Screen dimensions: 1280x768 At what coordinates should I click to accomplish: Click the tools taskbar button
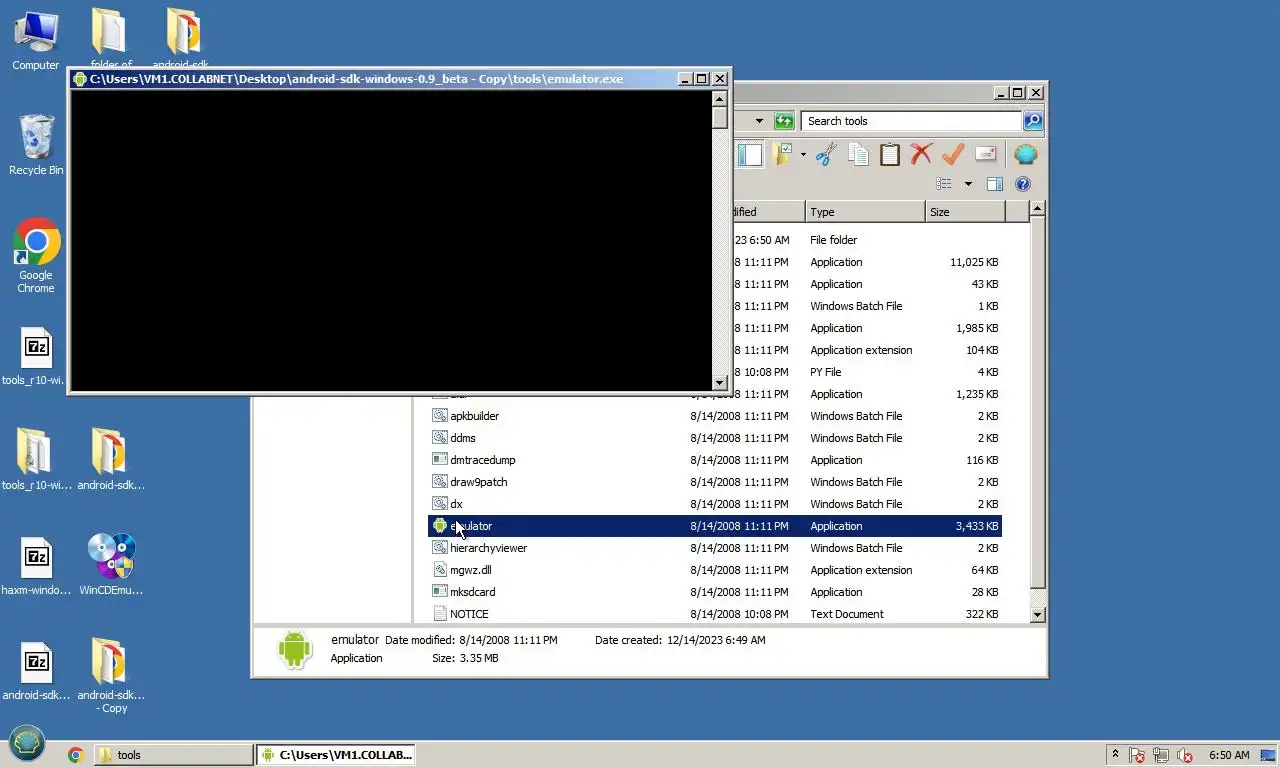pos(173,755)
